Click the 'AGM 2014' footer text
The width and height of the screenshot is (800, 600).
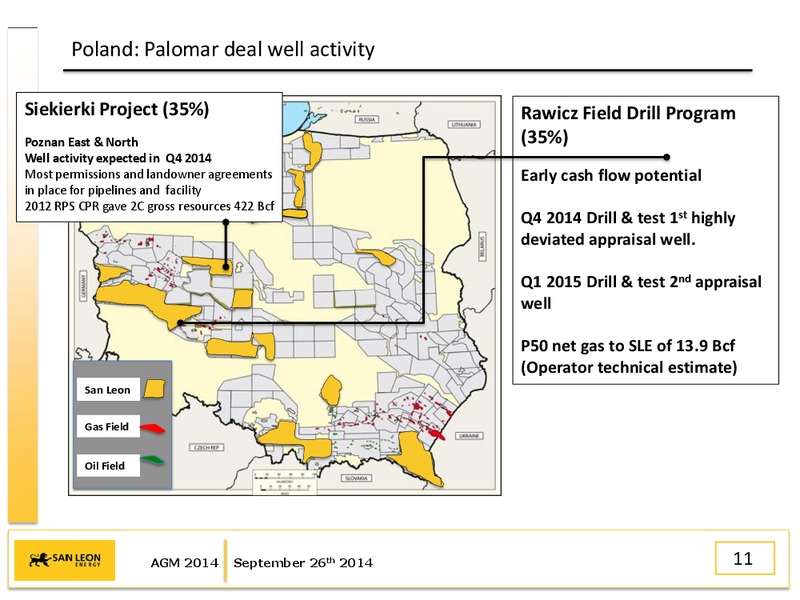tap(184, 563)
